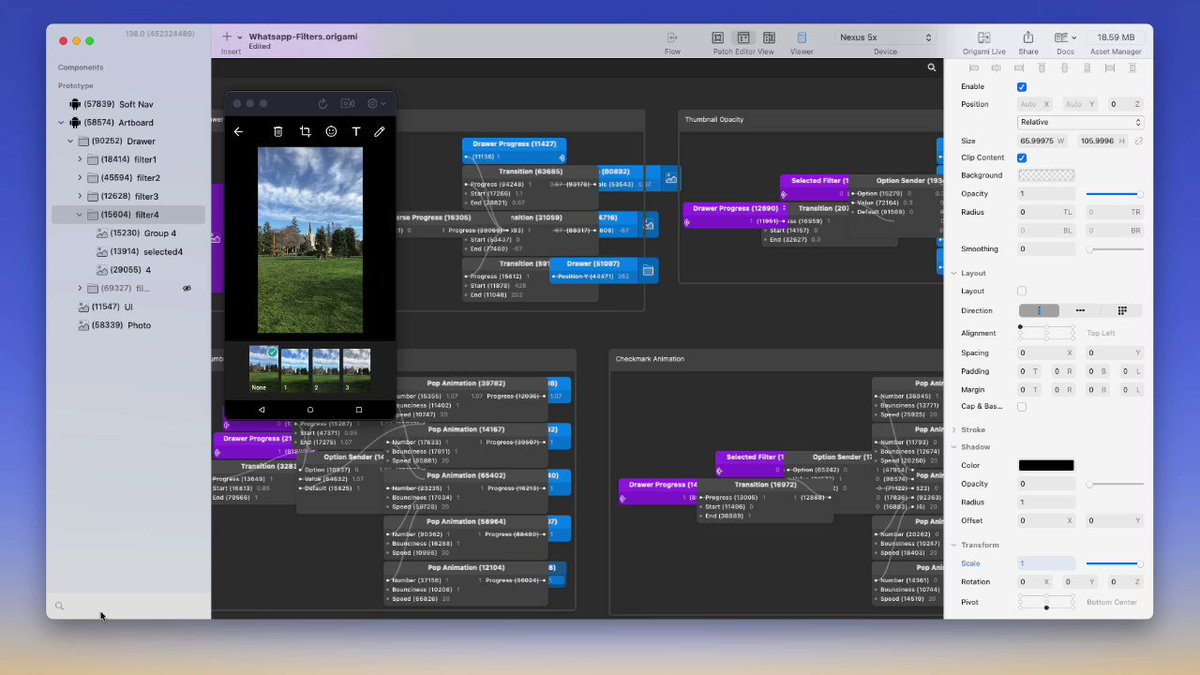Select the Patch Editor View icon

[x=743, y=37]
